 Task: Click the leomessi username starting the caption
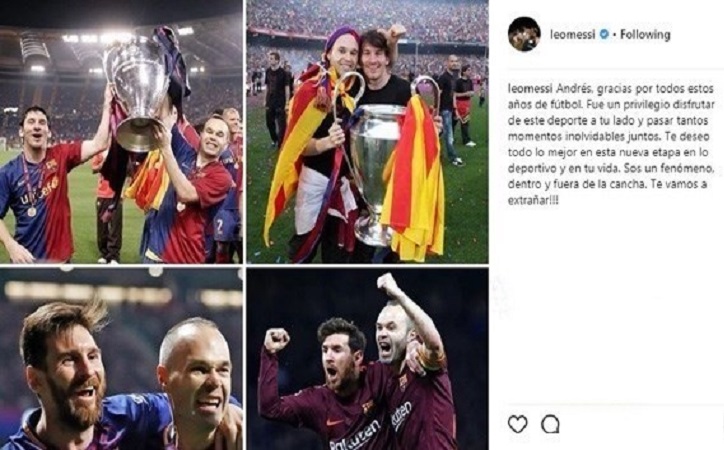click(x=529, y=88)
